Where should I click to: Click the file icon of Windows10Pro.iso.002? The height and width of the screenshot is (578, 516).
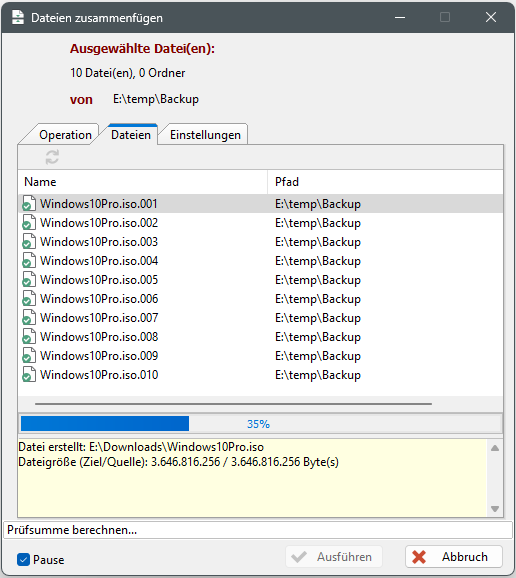tap(29, 223)
